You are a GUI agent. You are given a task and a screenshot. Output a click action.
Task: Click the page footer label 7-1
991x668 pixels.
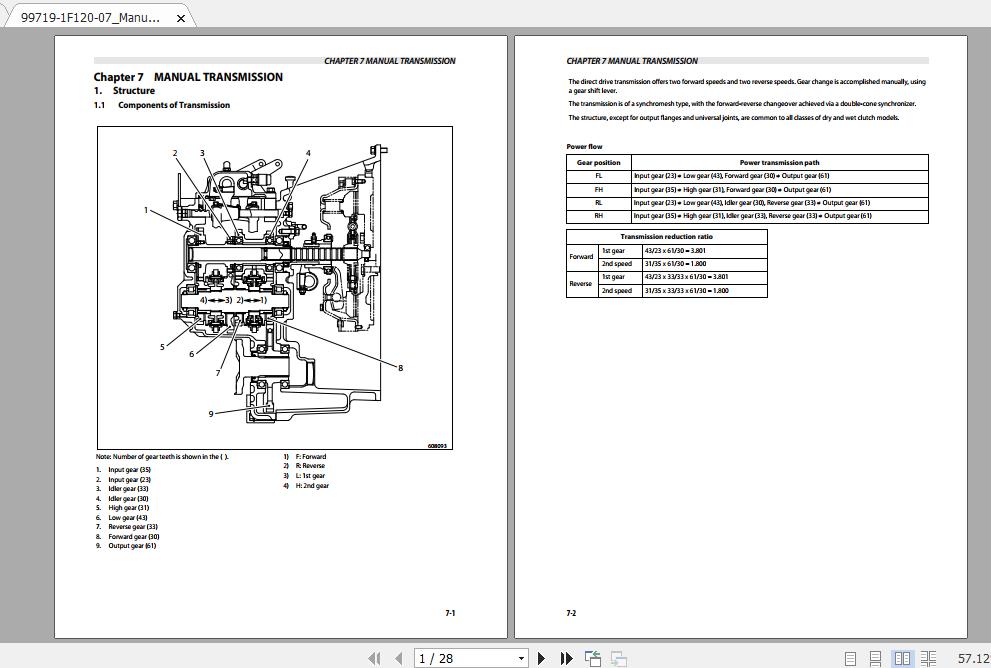pos(449,613)
